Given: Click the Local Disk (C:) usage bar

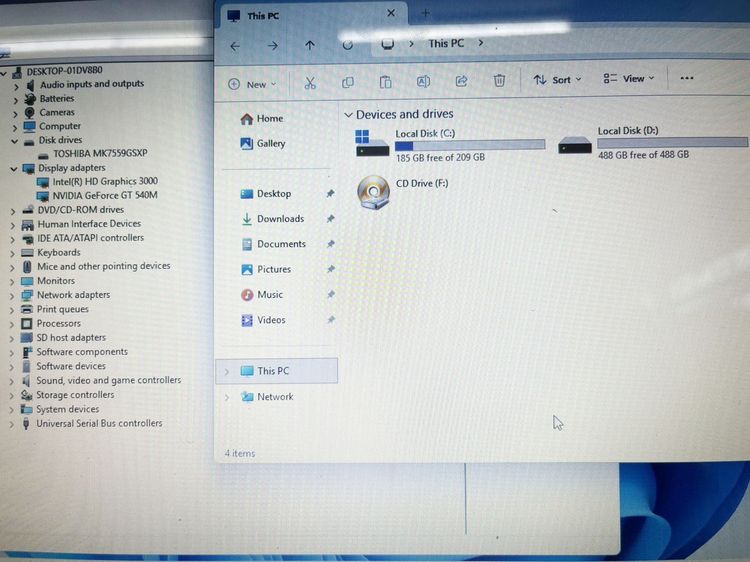Looking at the screenshot, I should pos(470,145).
